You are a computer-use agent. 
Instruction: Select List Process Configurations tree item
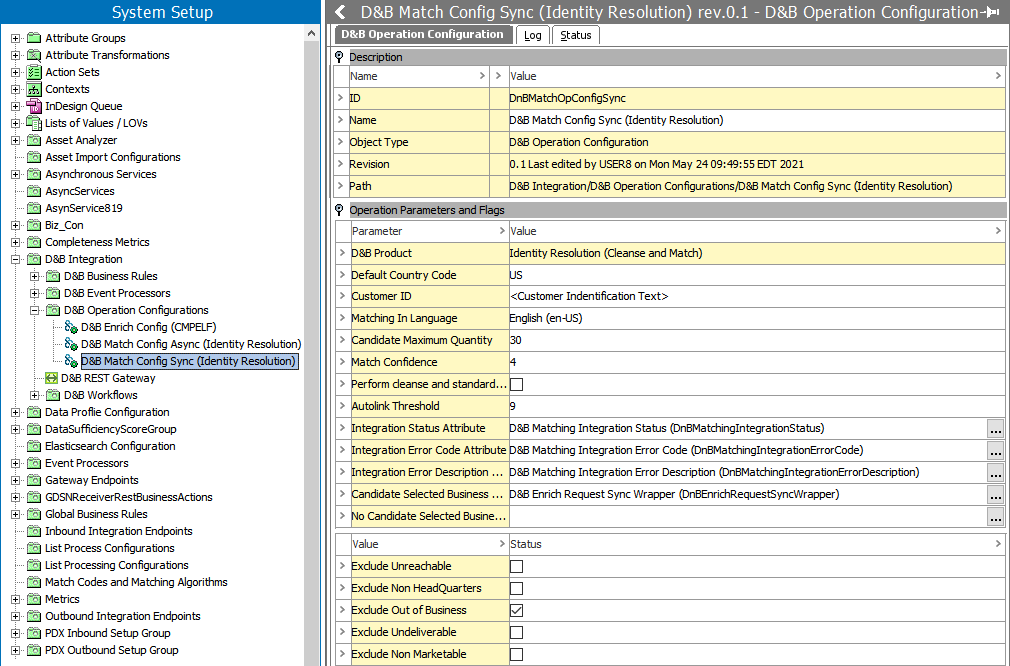pos(110,548)
